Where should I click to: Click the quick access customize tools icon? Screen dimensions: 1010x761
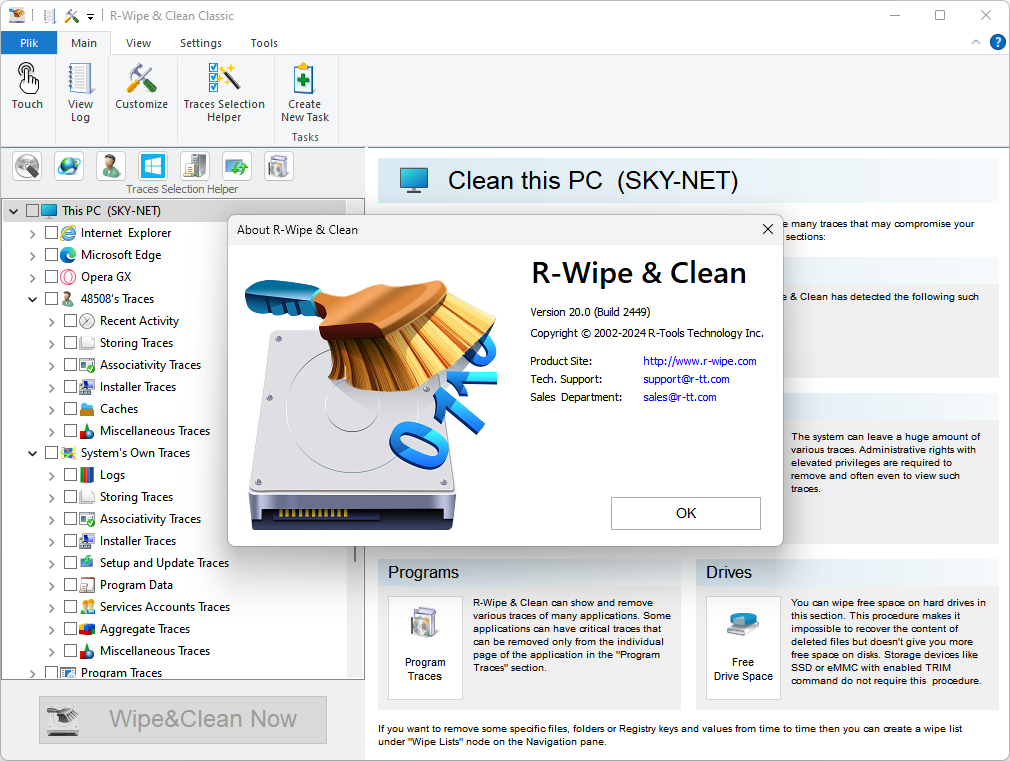pyautogui.click(x=71, y=15)
